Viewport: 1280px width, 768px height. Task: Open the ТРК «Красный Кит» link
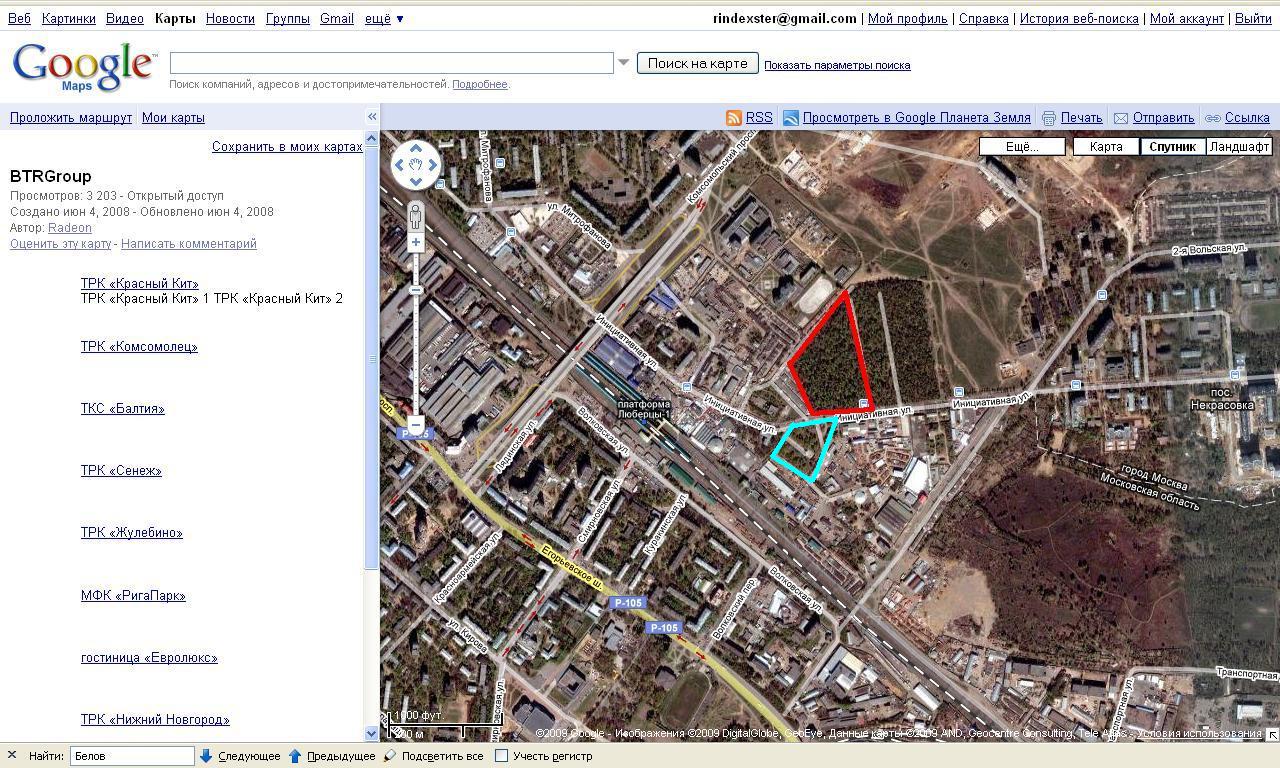click(x=140, y=283)
